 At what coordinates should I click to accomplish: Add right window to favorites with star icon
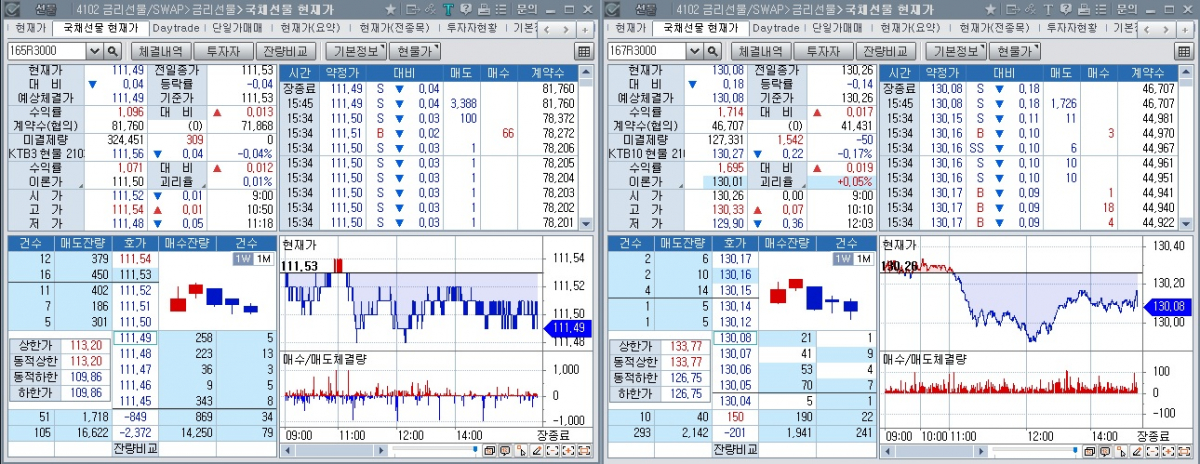coord(990,9)
